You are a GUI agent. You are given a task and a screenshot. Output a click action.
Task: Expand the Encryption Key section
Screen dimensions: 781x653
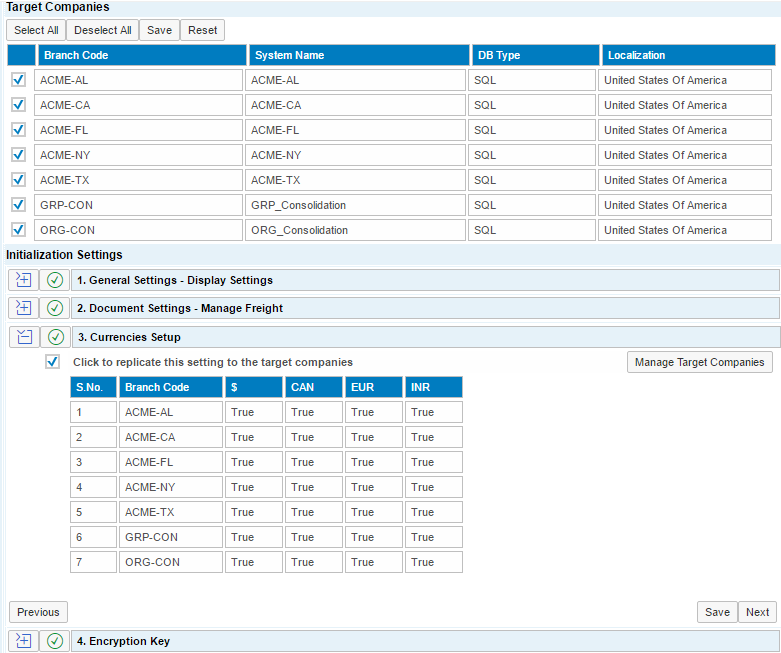click(x=24, y=641)
